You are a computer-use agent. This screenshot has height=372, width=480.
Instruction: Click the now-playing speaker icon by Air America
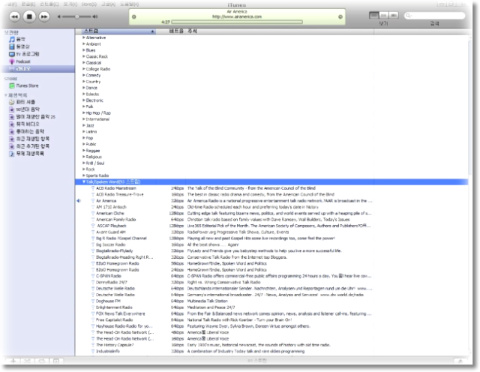coord(78,201)
